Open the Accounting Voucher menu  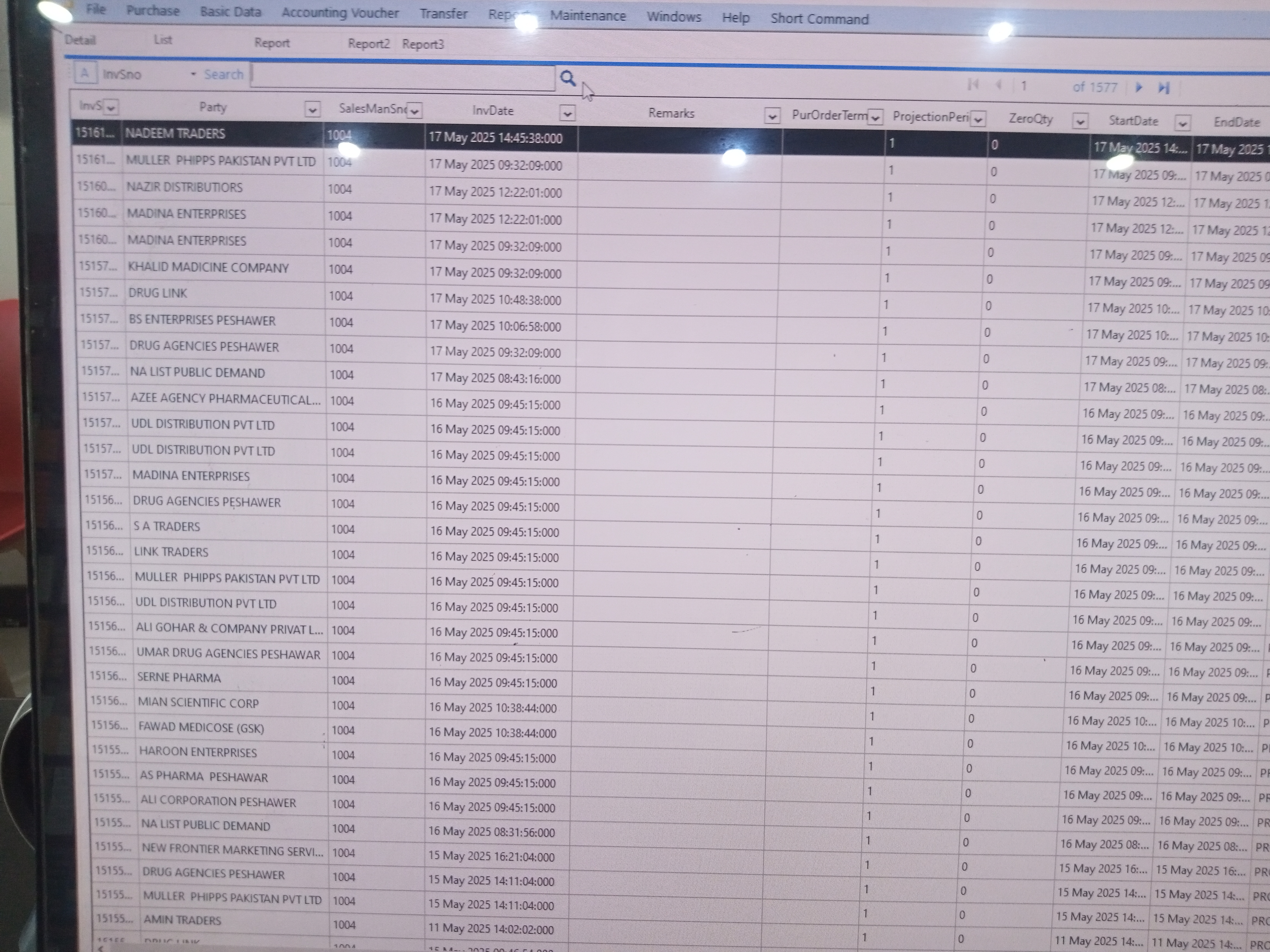(x=340, y=13)
